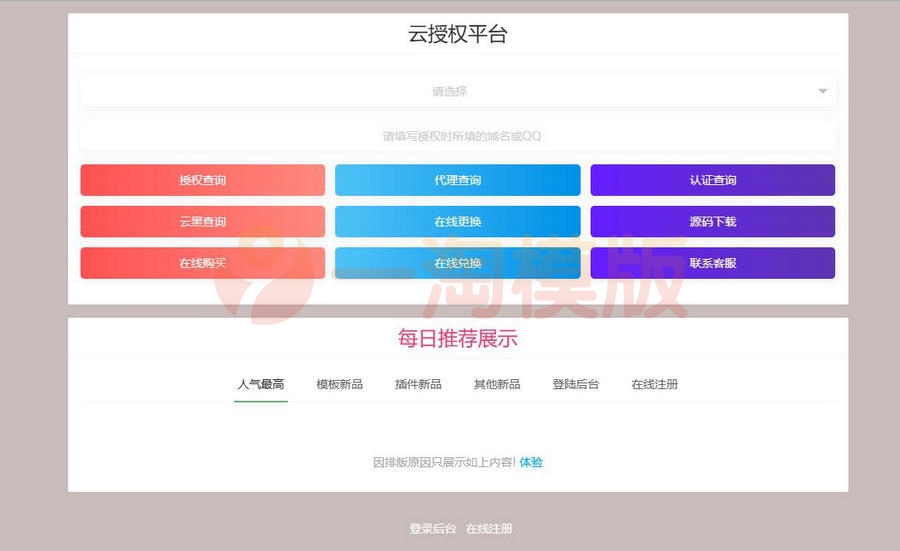The image size is (900, 551).
Task: Click the red 授权查询 button
Action: (203, 180)
